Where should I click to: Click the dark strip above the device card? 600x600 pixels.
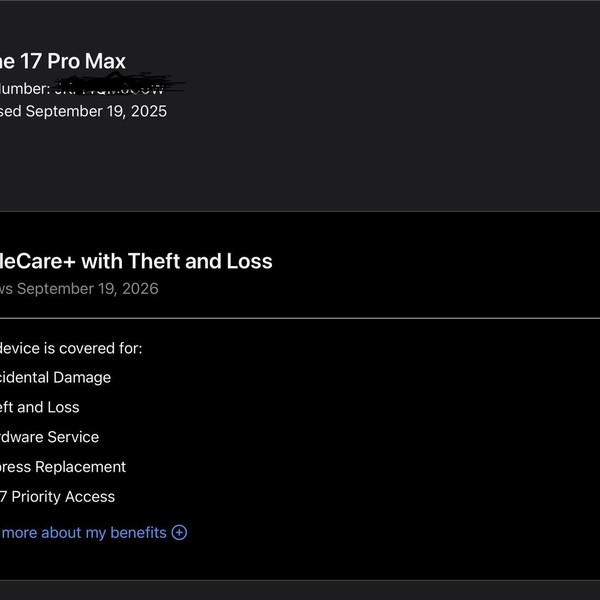click(300, 1)
